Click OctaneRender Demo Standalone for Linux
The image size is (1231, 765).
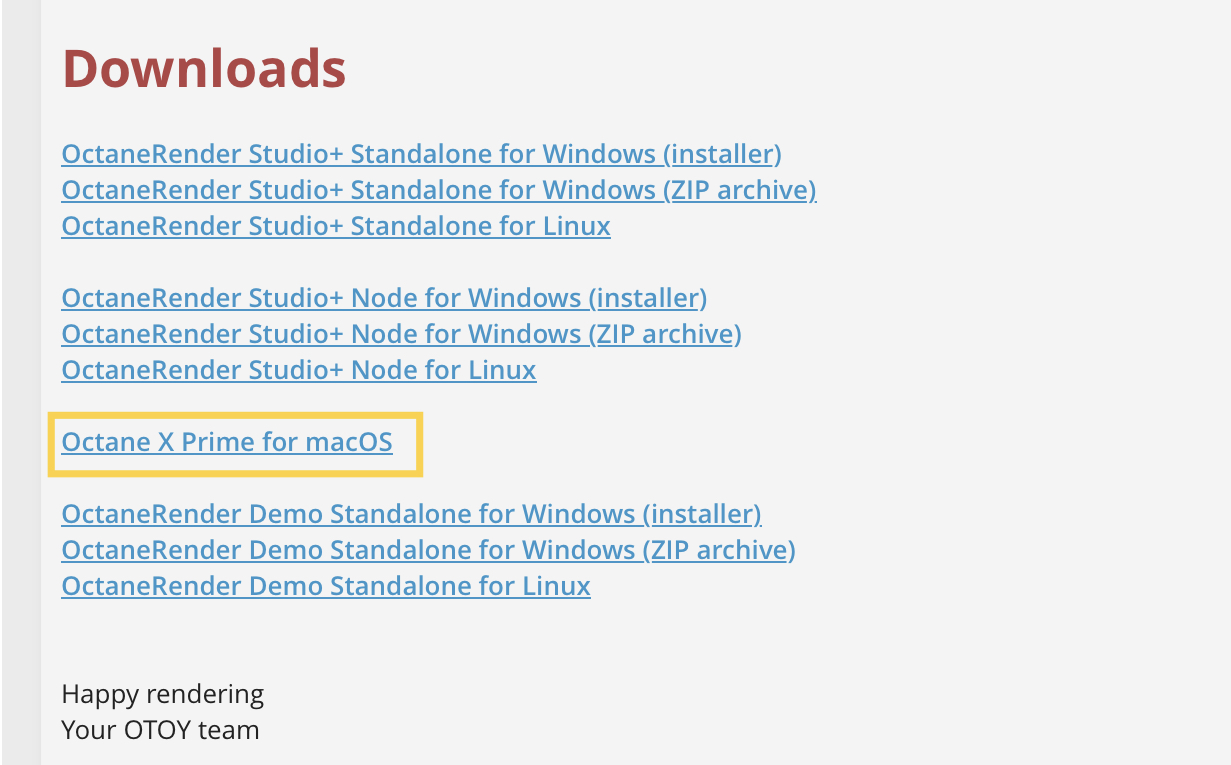click(x=325, y=586)
